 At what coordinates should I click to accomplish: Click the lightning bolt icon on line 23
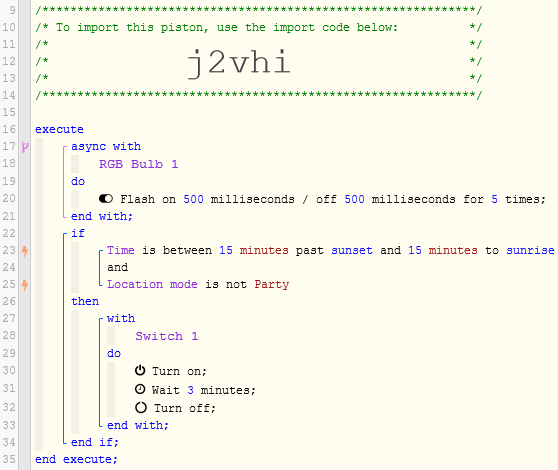click(25, 251)
